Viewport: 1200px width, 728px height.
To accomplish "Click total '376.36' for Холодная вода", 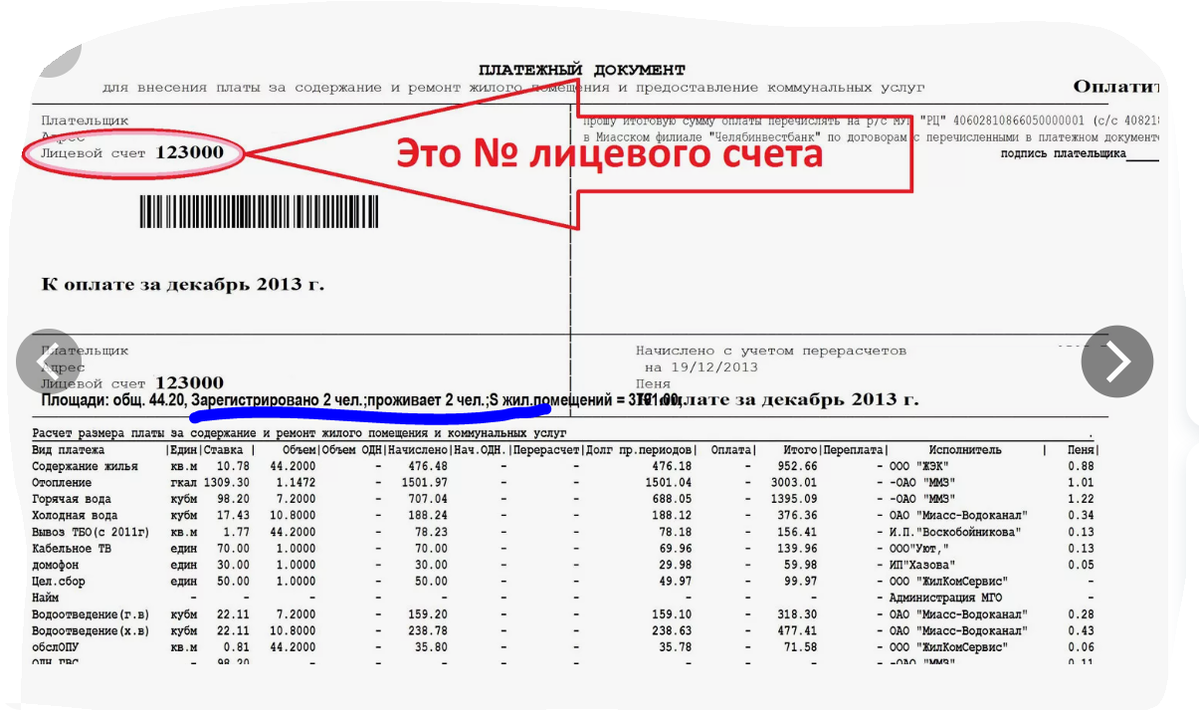I will click(798, 516).
